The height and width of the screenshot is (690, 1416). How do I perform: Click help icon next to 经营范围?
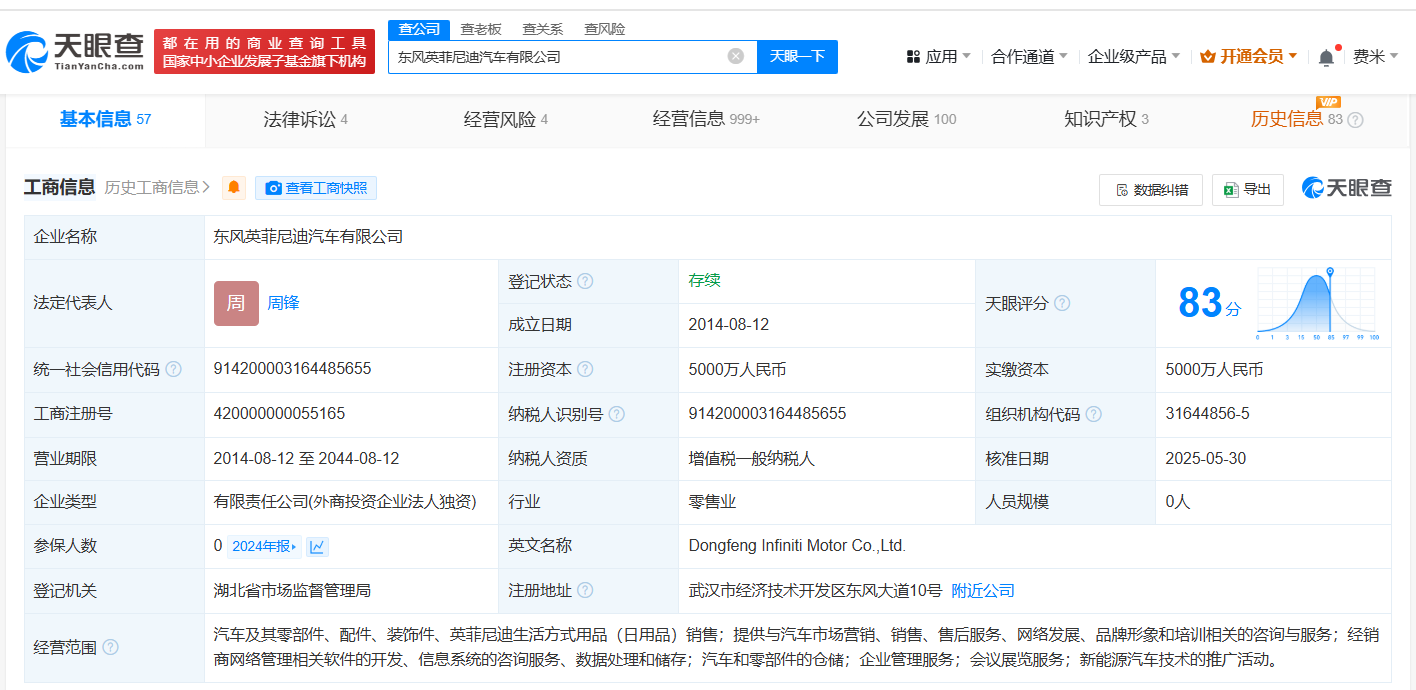(x=110, y=647)
